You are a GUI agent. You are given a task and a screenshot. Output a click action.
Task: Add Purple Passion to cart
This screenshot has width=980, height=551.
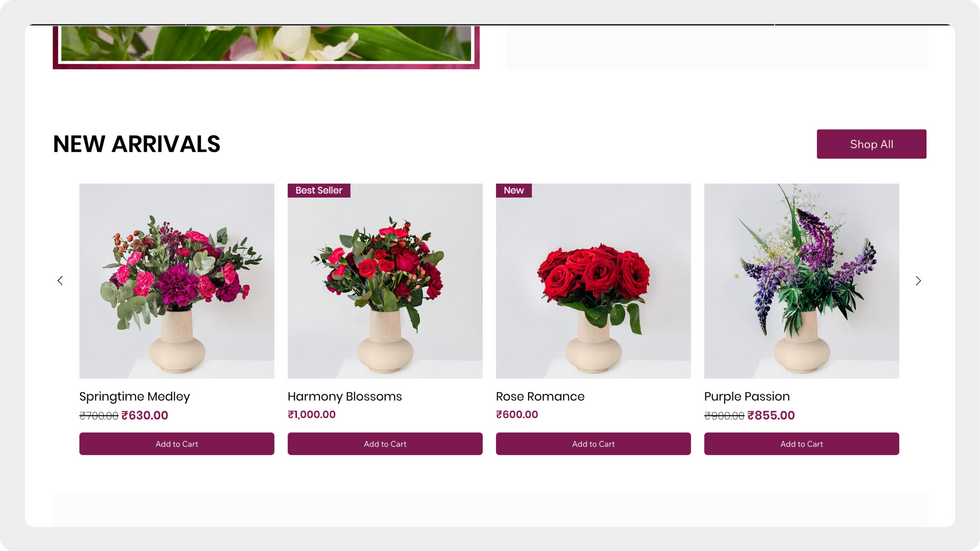801,444
